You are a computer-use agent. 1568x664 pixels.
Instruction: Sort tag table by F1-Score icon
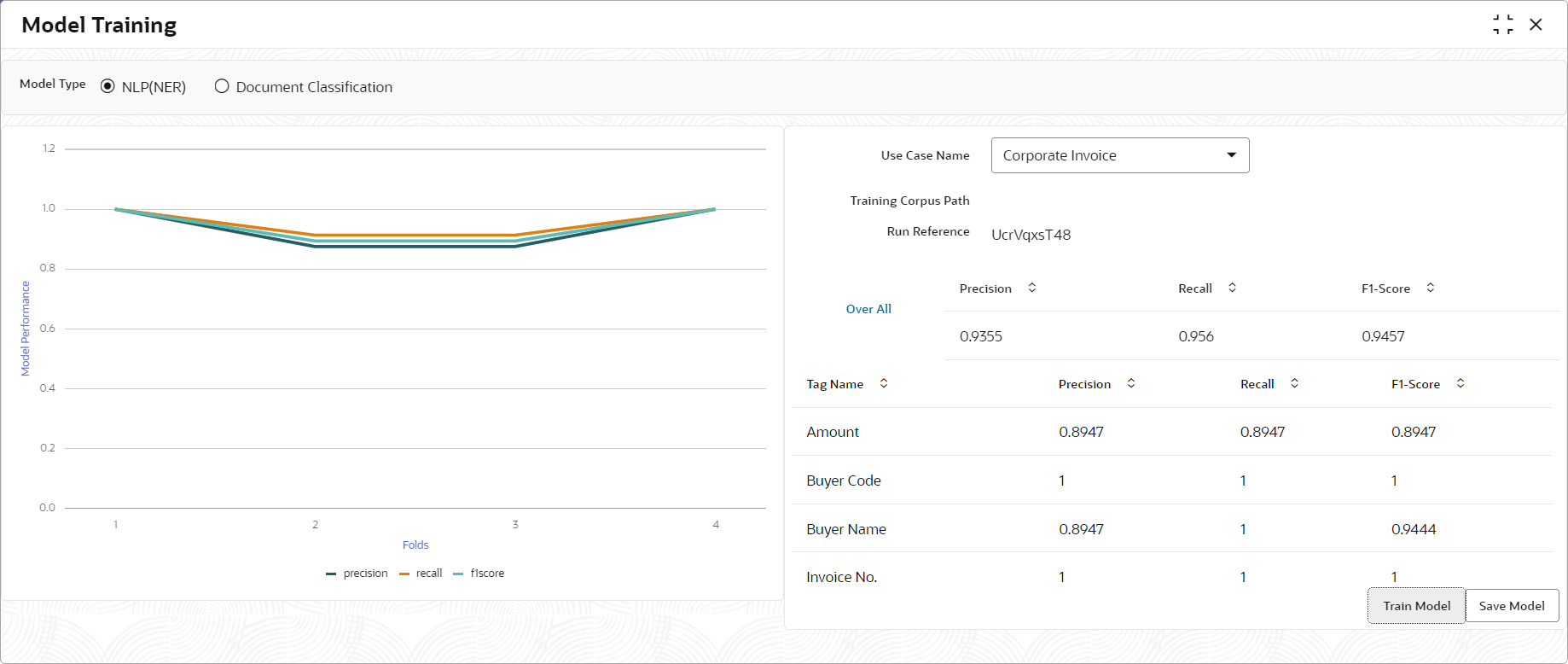[x=1461, y=383]
